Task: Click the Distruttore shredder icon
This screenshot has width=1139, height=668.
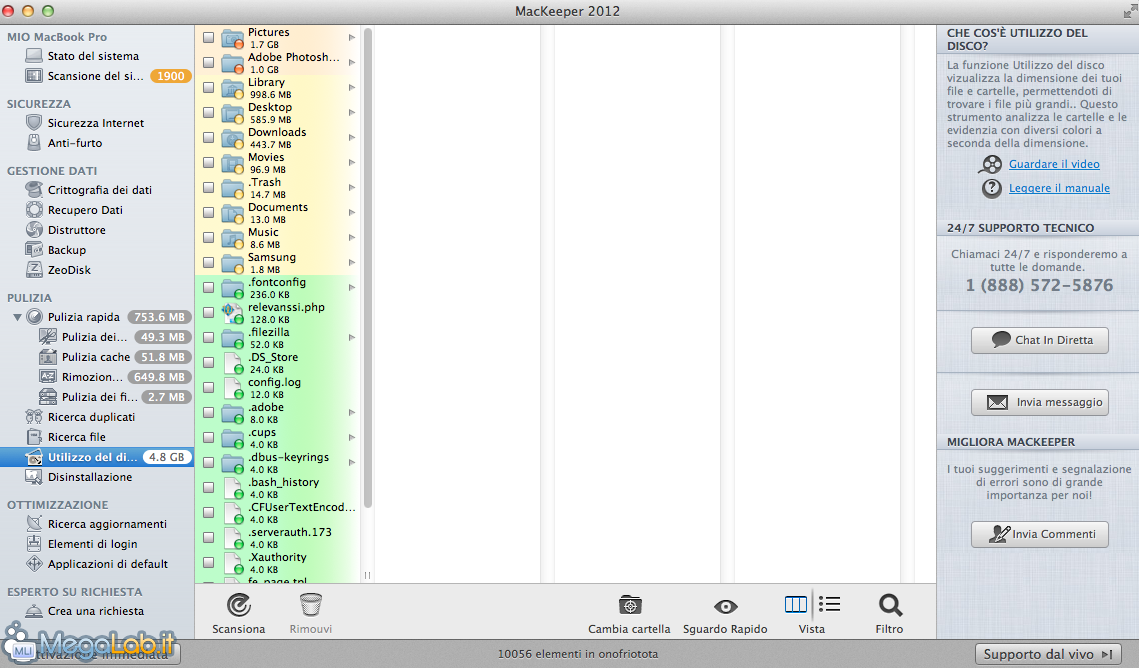Action: [33, 229]
